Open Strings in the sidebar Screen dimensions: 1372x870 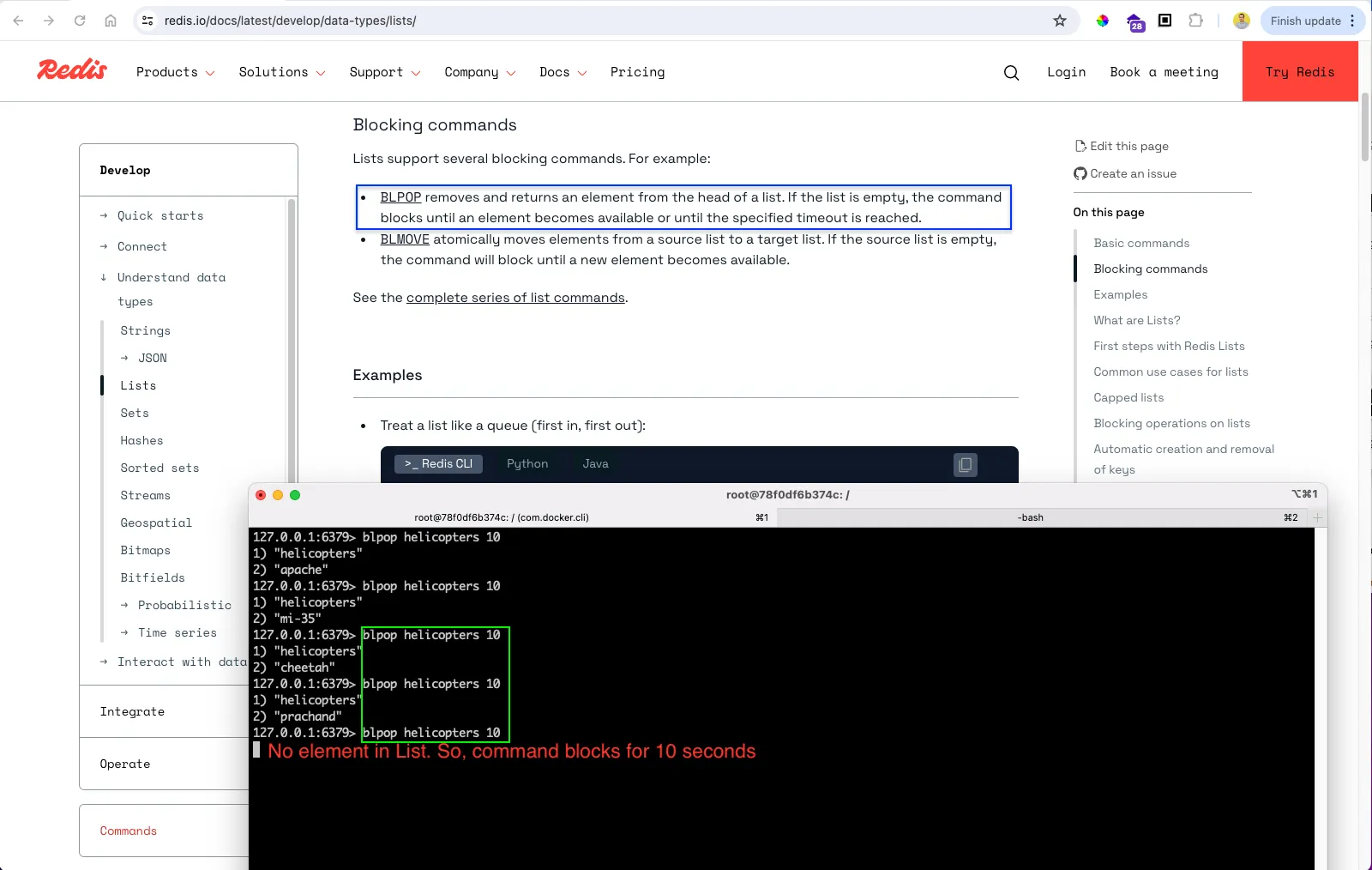point(146,331)
